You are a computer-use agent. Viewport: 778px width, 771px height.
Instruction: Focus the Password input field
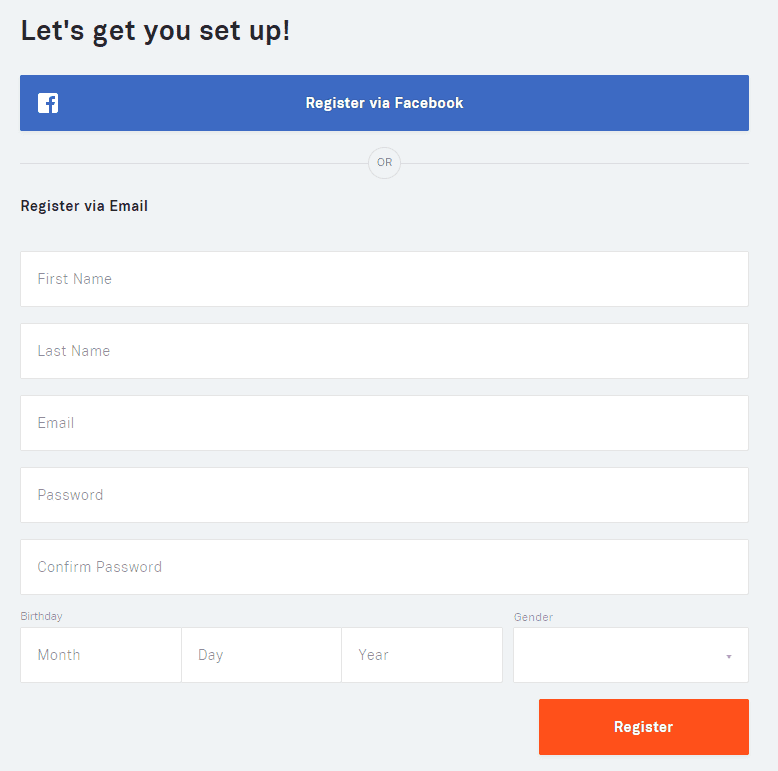(x=384, y=495)
